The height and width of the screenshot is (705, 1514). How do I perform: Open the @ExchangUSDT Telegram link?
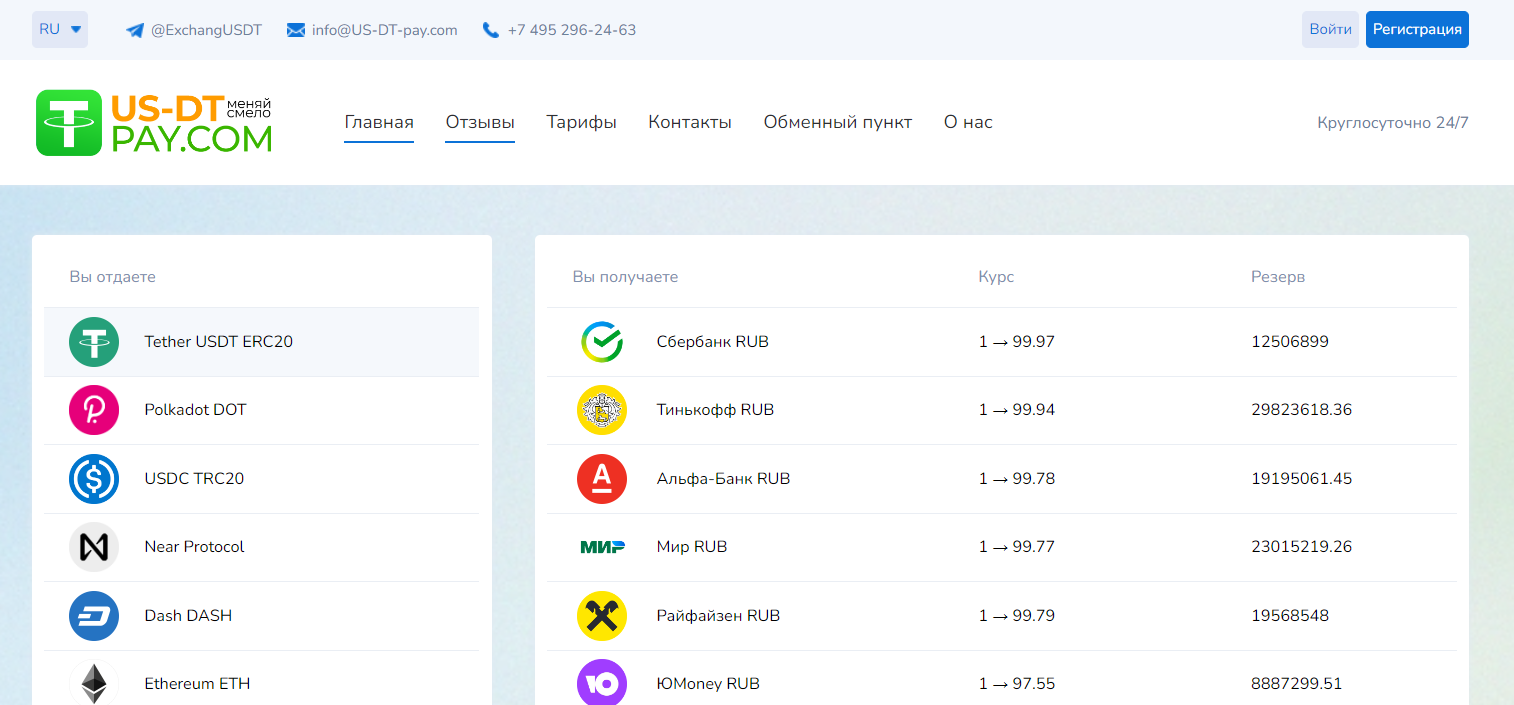(206, 30)
